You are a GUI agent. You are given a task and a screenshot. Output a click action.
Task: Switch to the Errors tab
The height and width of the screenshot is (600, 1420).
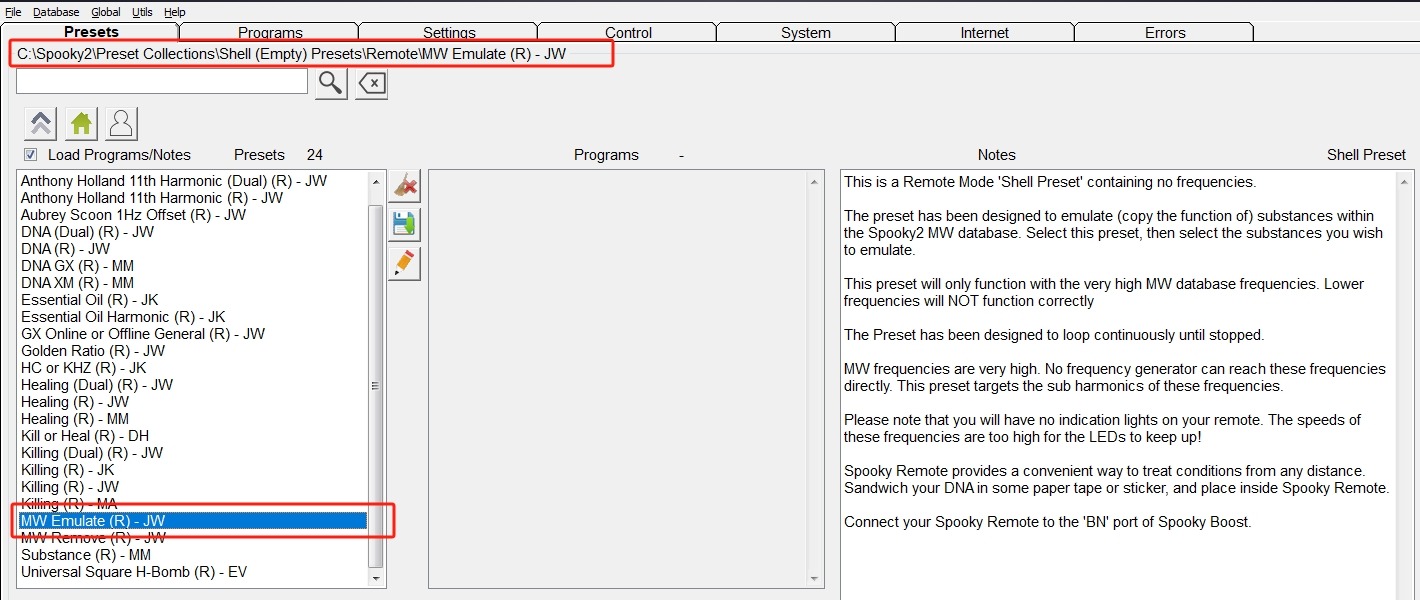click(x=1165, y=32)
